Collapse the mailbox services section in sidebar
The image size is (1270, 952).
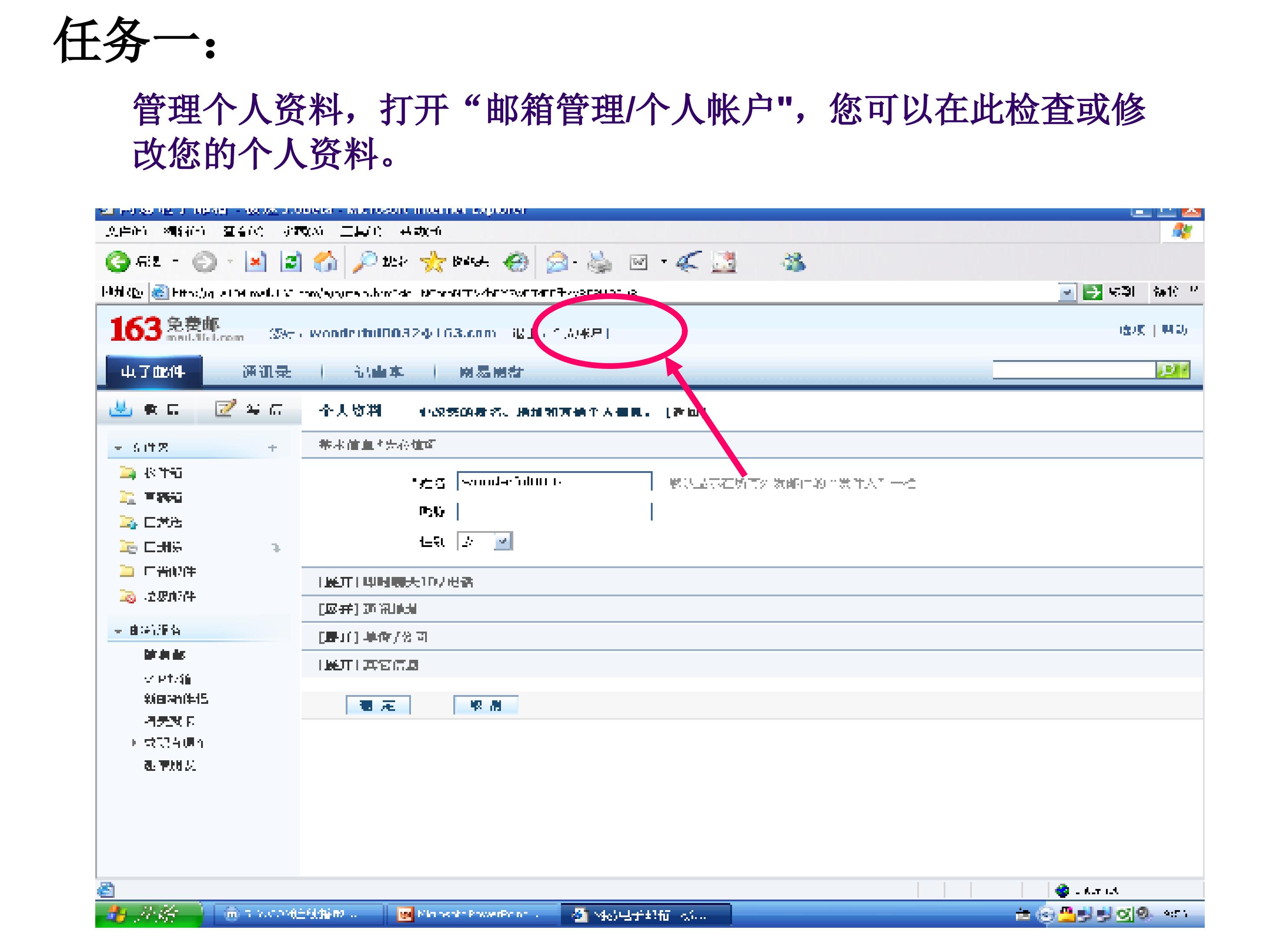pos(118,631)
